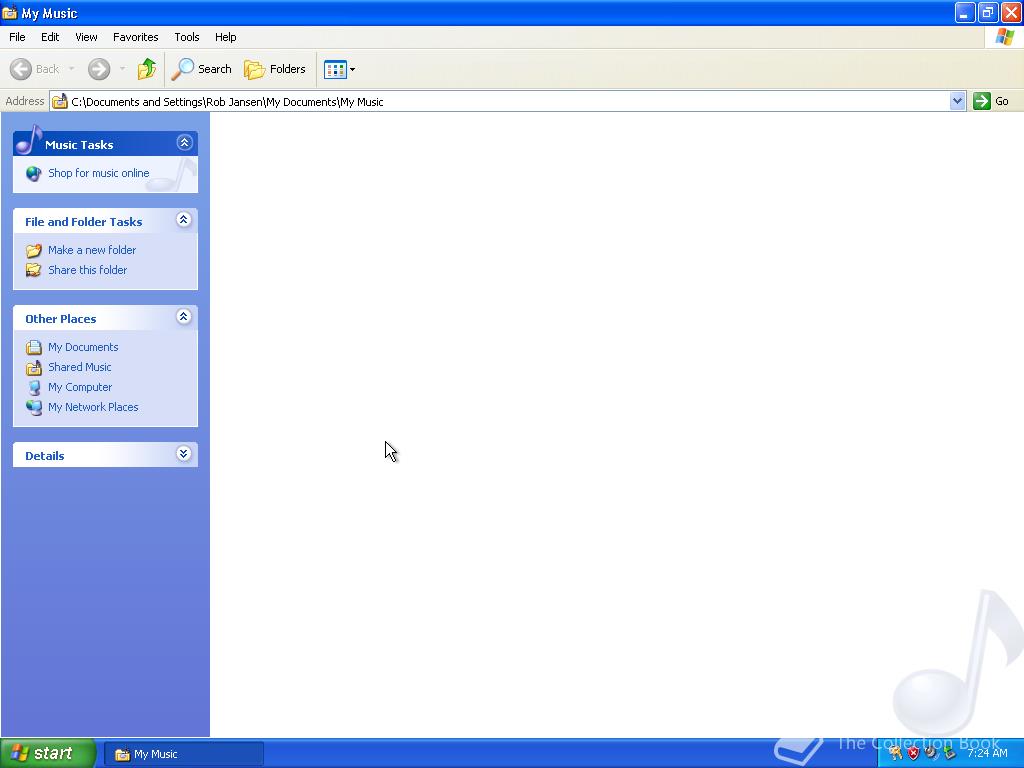Minimize the My Music window

965,12
